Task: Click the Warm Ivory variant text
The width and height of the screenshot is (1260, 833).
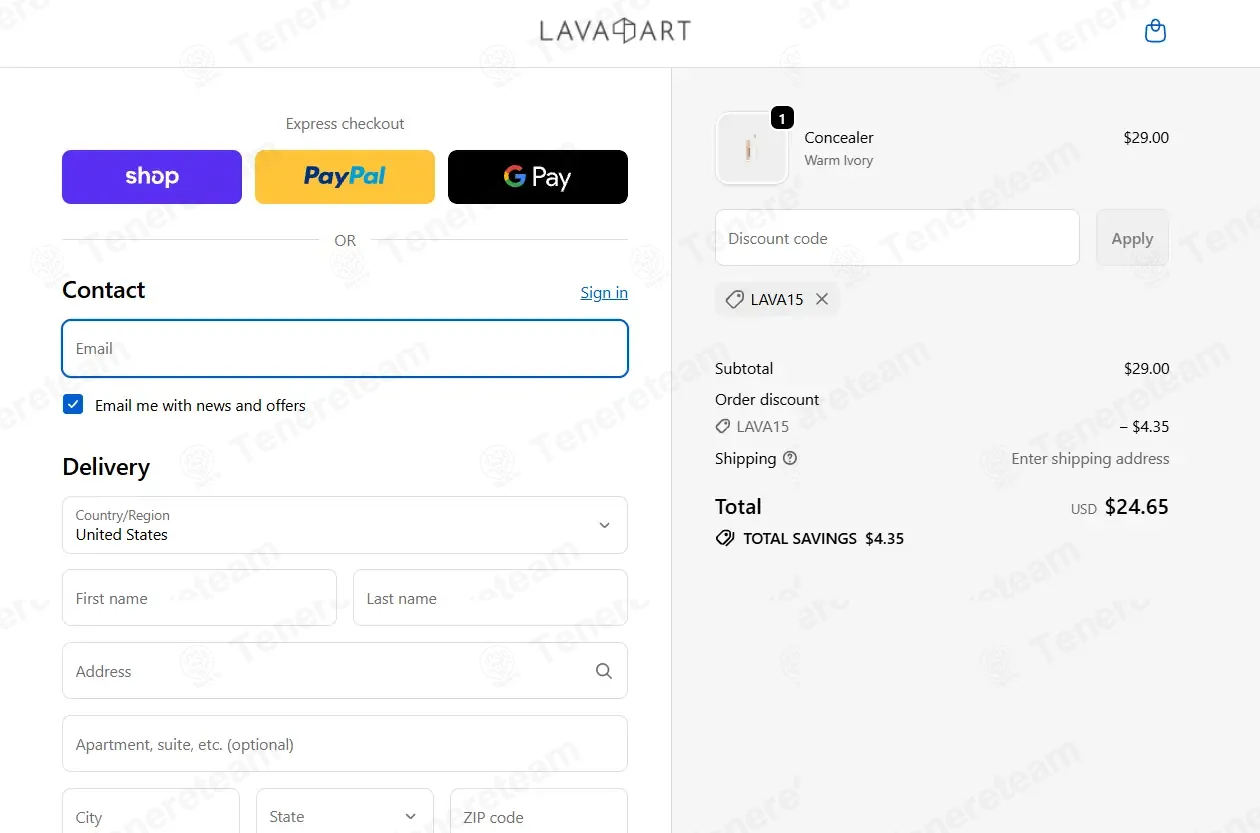Action: pyautogui.click(x=839, y=160)
